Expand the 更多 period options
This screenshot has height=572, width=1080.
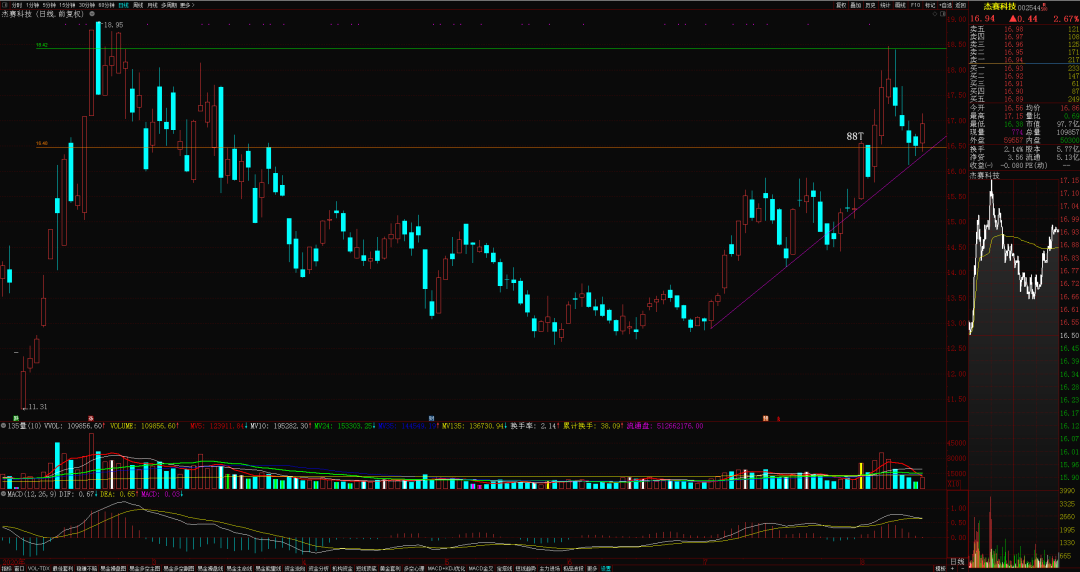187,5
